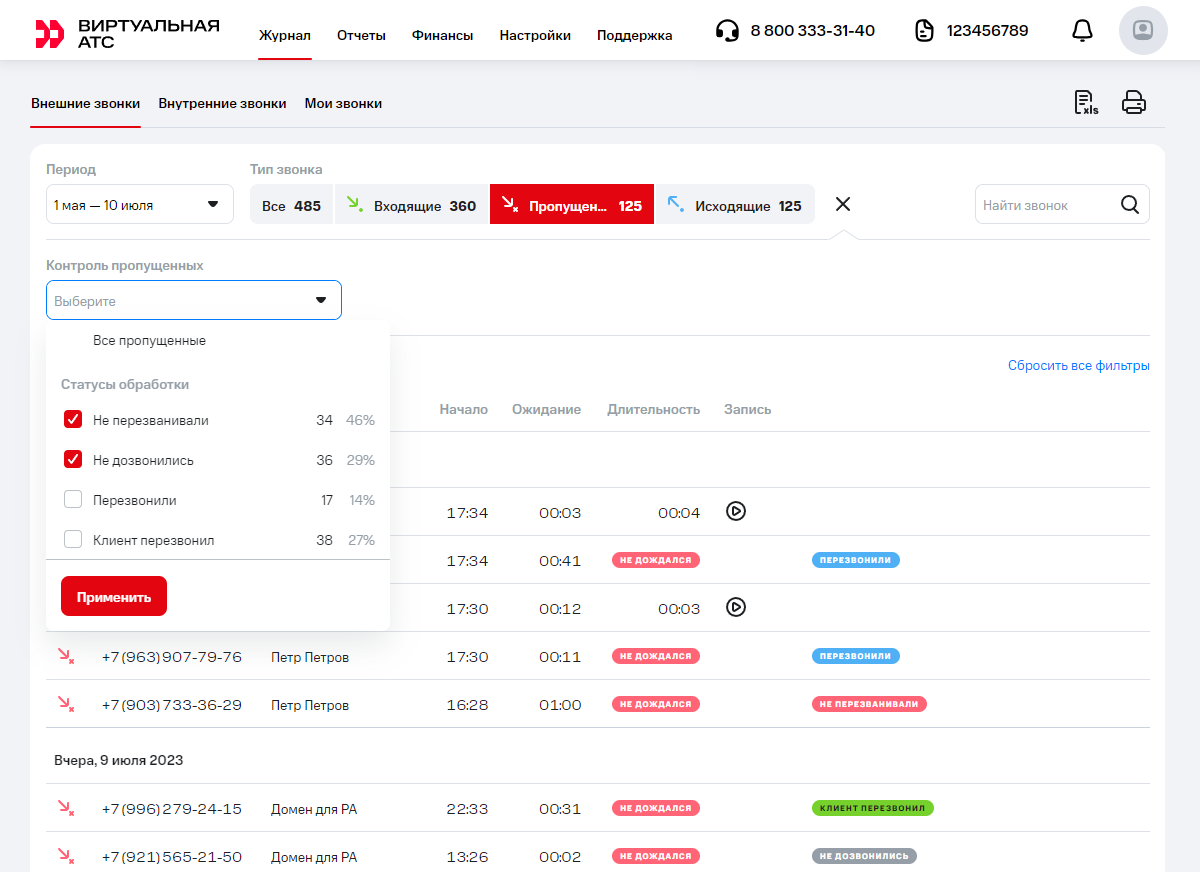Screen dimensions: 1200x872
Task: Click the 'Найти звонок' search field
Action: click(x=1045, y=205)
